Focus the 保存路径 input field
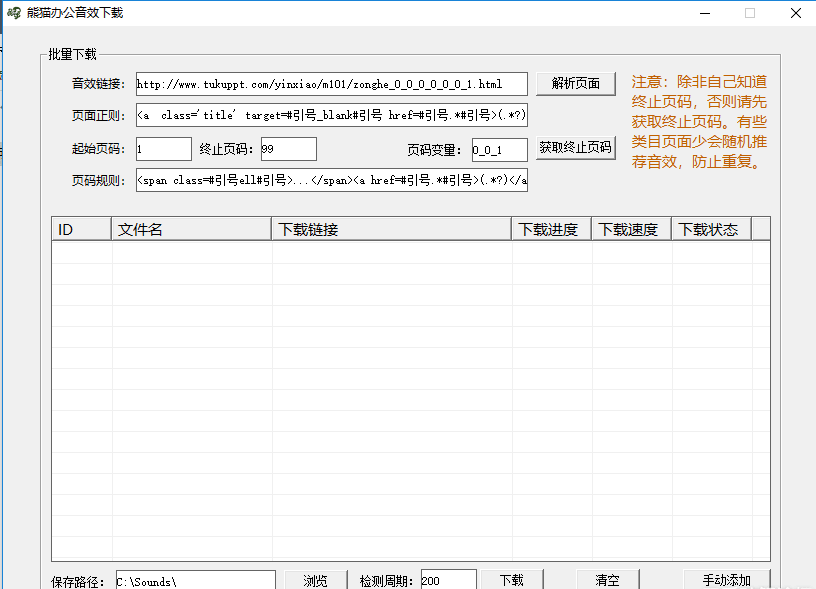 [196, 581]
